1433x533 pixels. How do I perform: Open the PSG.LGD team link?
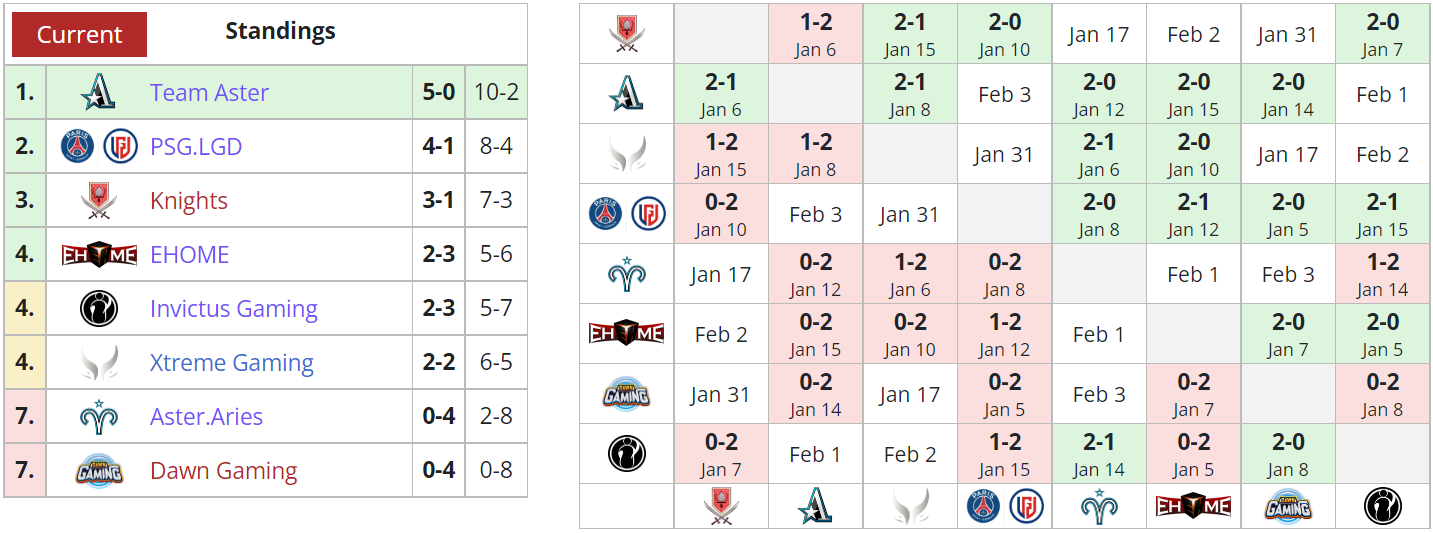[196, 147]
